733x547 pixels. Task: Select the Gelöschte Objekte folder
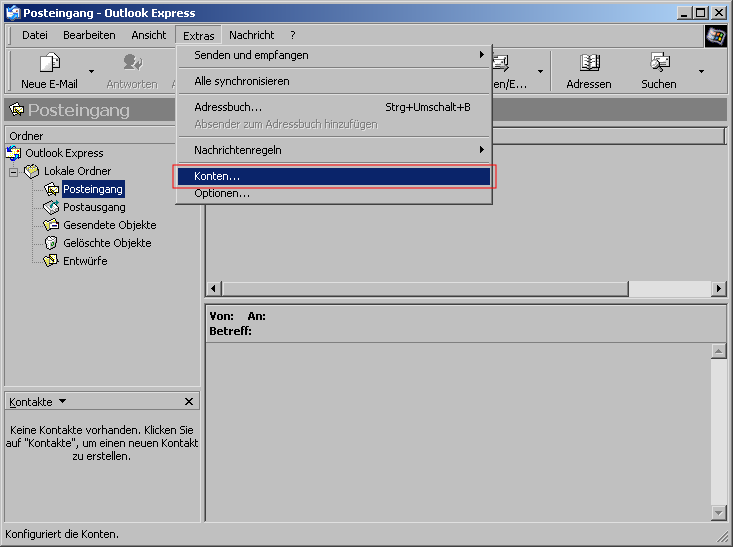pyautogui.click(x=107, y=243)
